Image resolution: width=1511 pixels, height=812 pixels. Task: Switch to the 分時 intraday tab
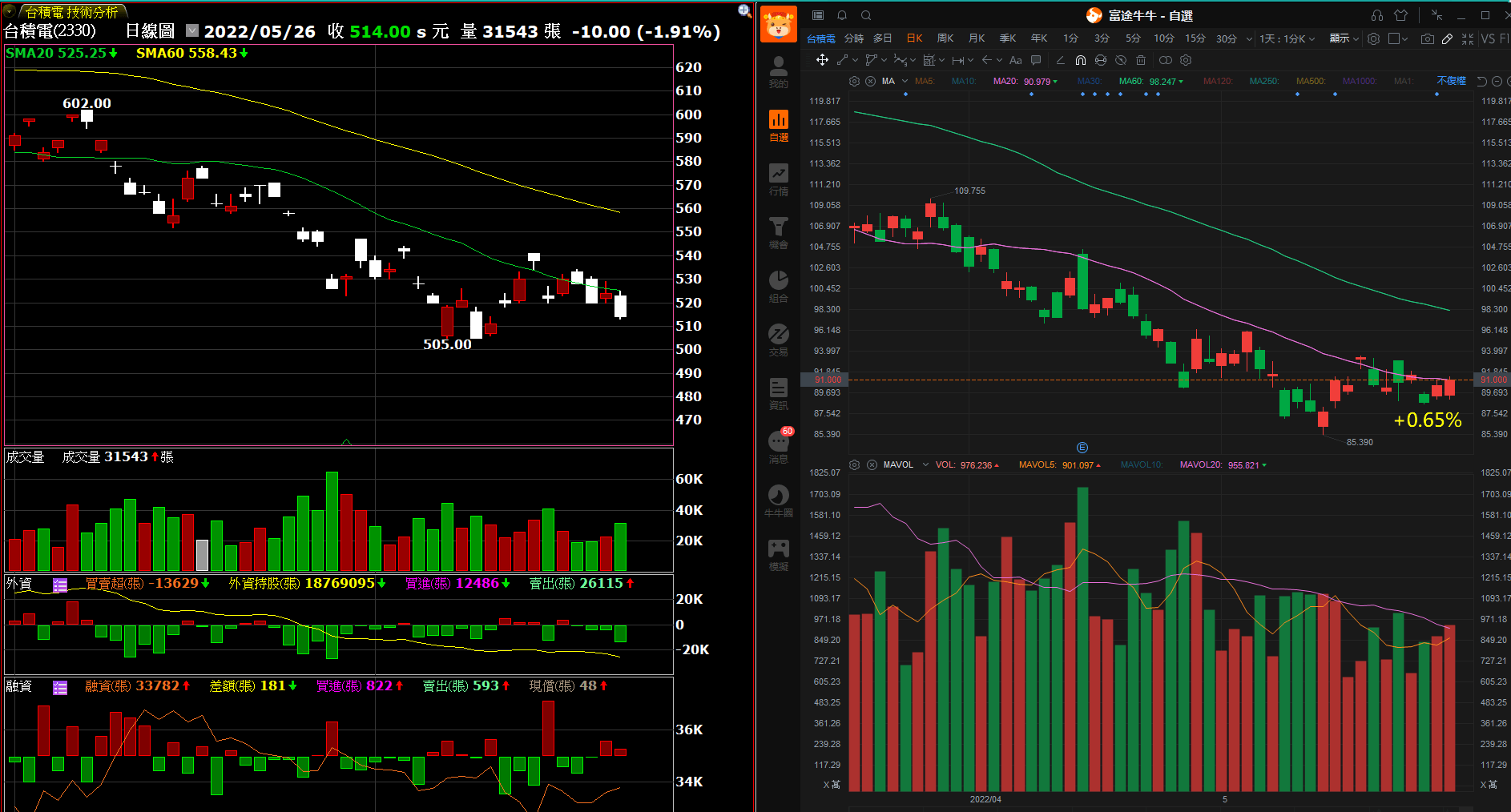click(x=854, y=38)
